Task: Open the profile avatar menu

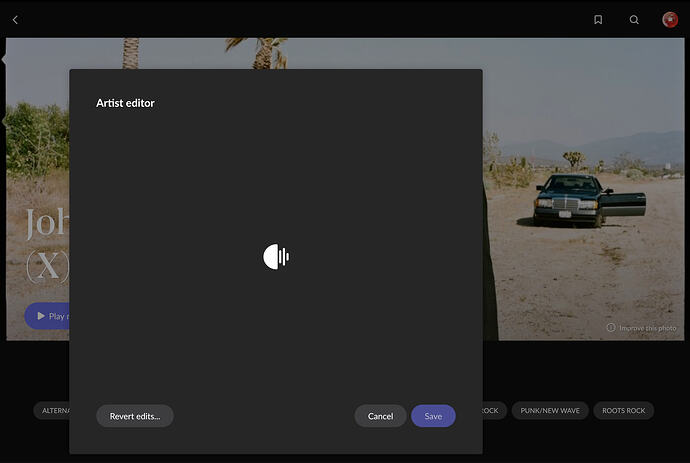Action: [x=670, y=20]
